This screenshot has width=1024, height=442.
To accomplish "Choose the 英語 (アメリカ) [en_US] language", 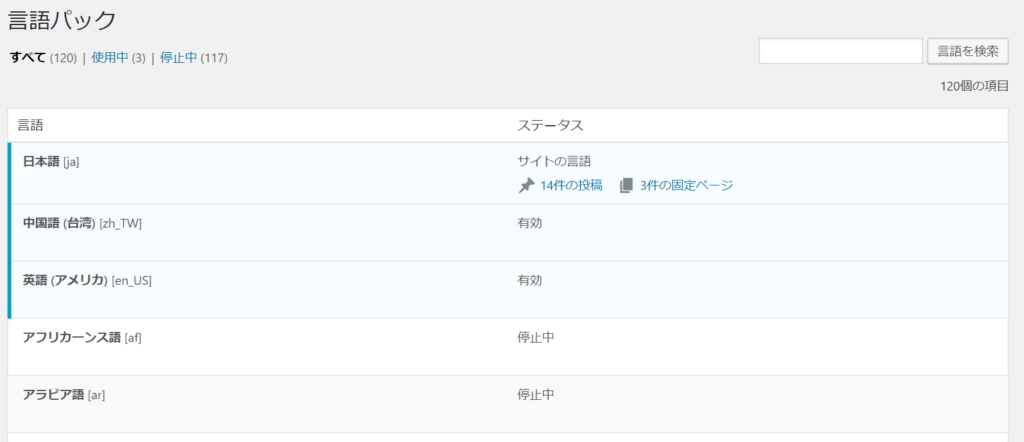I will pos(87,280).
